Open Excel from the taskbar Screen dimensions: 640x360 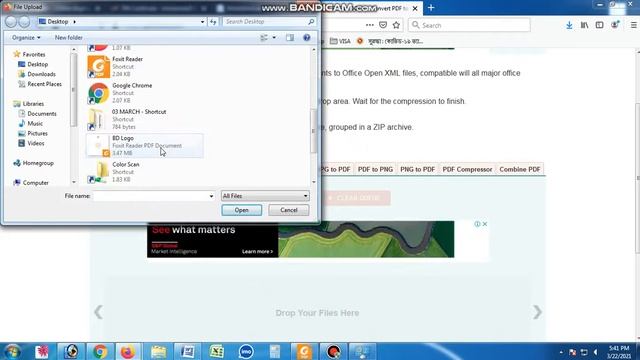tap(216, 351)
